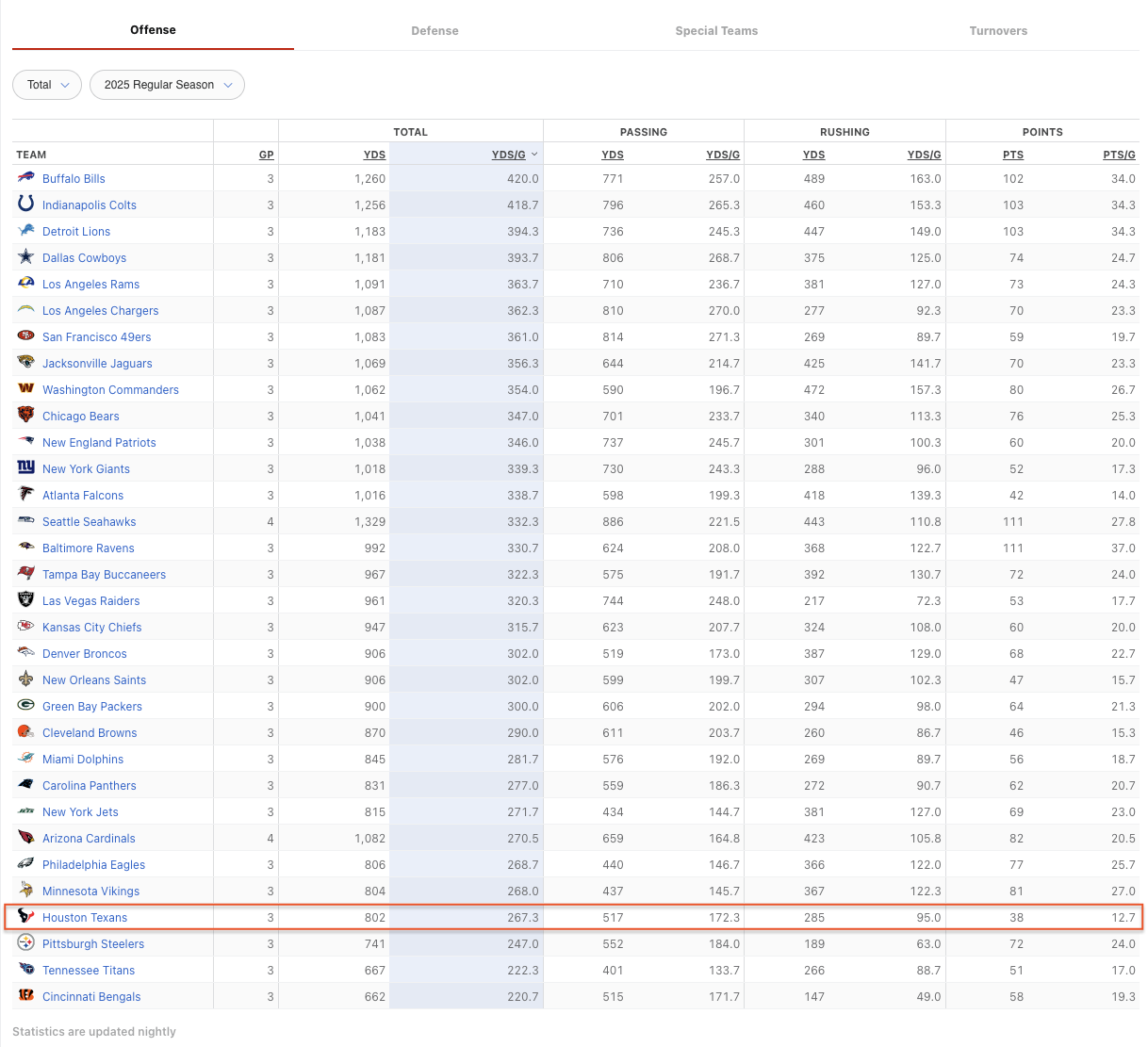This screenshot has height=1047, width=1148.
Task: Sort by total YDS column header
Action: pos(374,155)
